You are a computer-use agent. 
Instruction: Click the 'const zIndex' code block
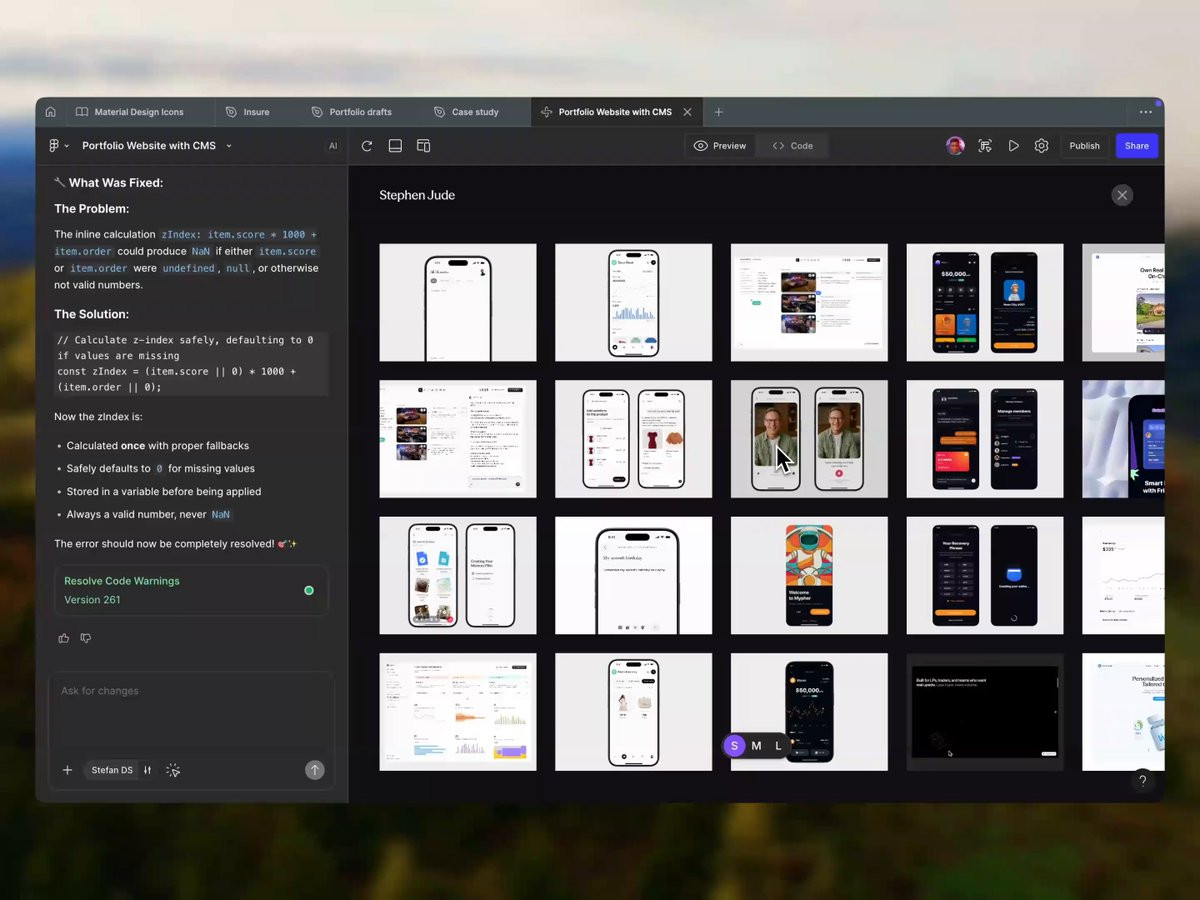tap(191, 363)
